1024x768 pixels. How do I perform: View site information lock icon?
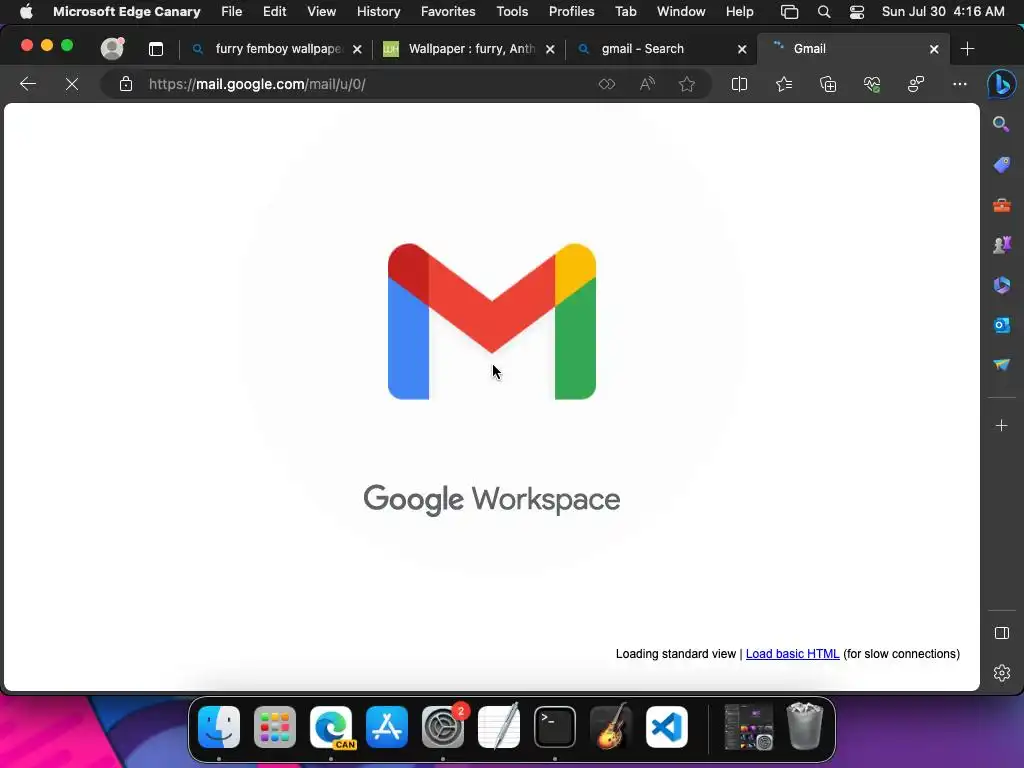click(125, 84)
